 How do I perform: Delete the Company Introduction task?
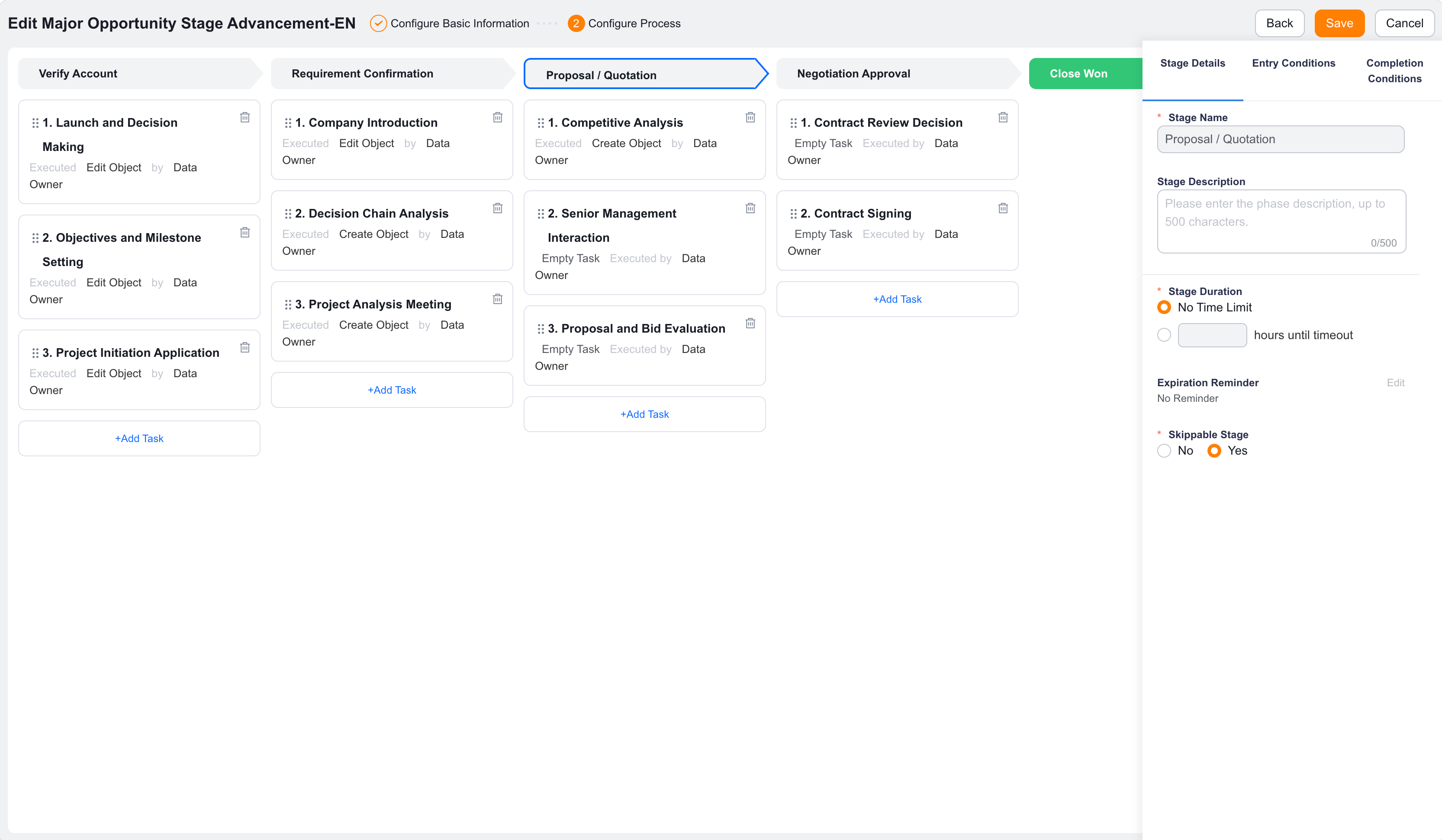tap(498, 117)
